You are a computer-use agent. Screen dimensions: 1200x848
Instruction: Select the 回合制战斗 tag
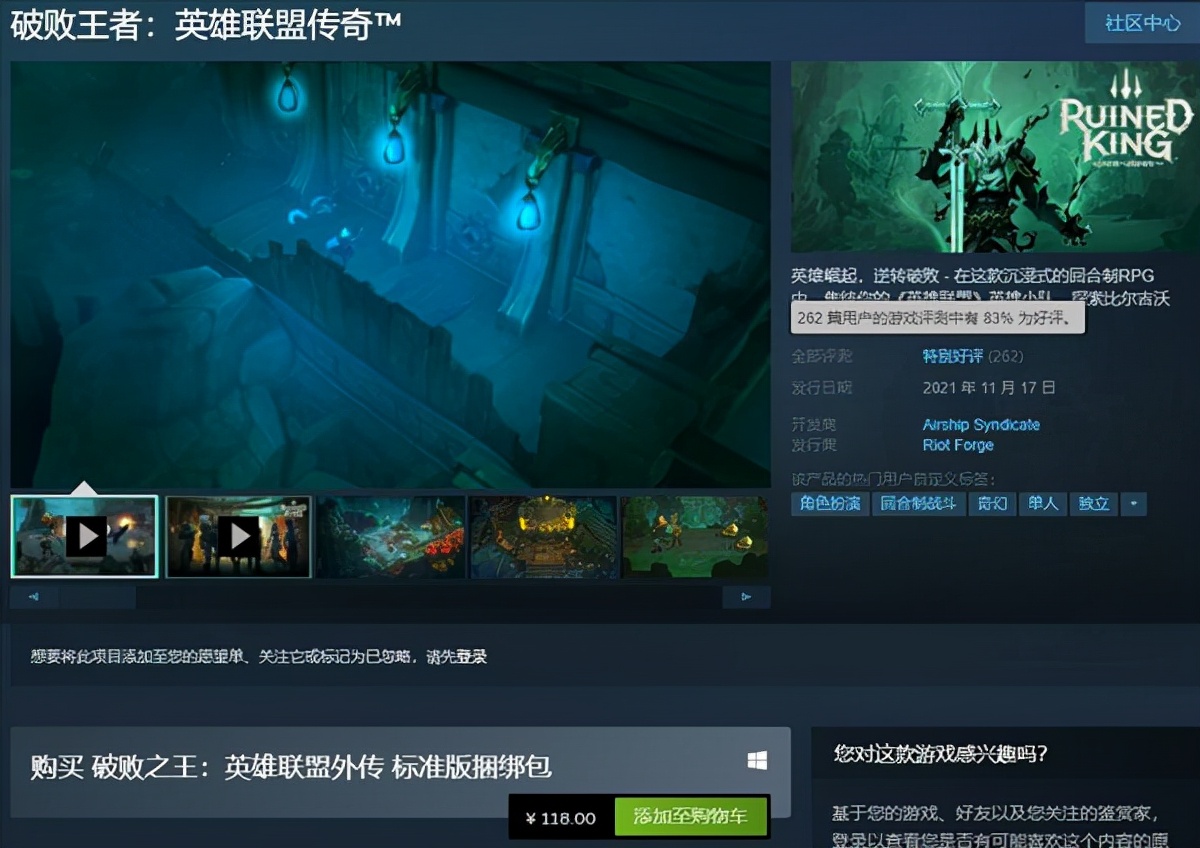tap(919, 504)
